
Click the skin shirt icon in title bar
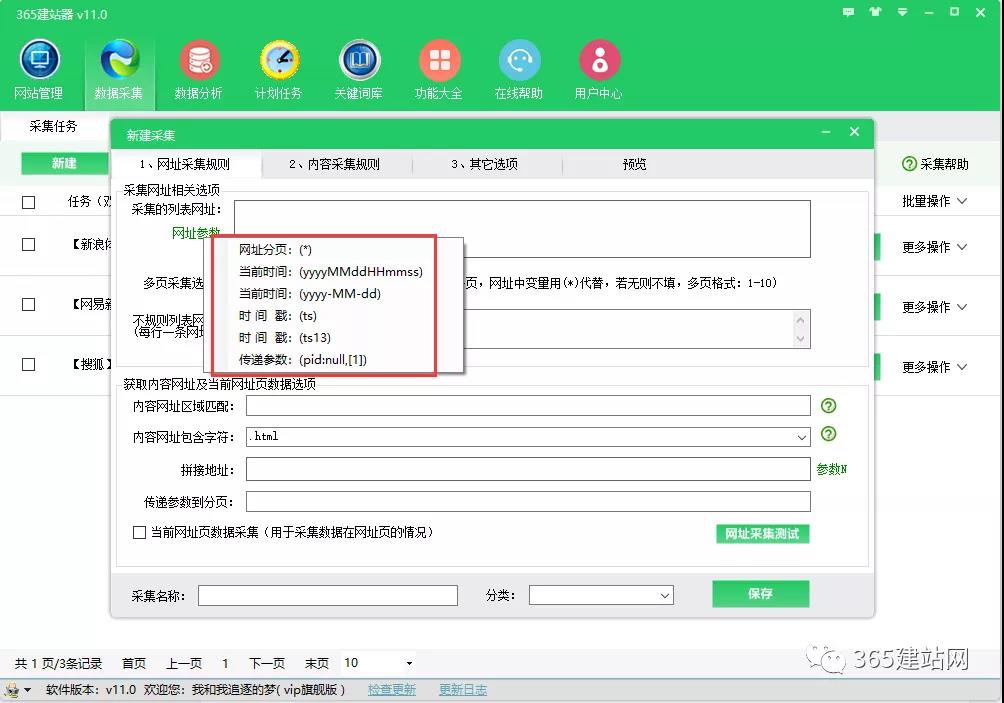[875, 12]
